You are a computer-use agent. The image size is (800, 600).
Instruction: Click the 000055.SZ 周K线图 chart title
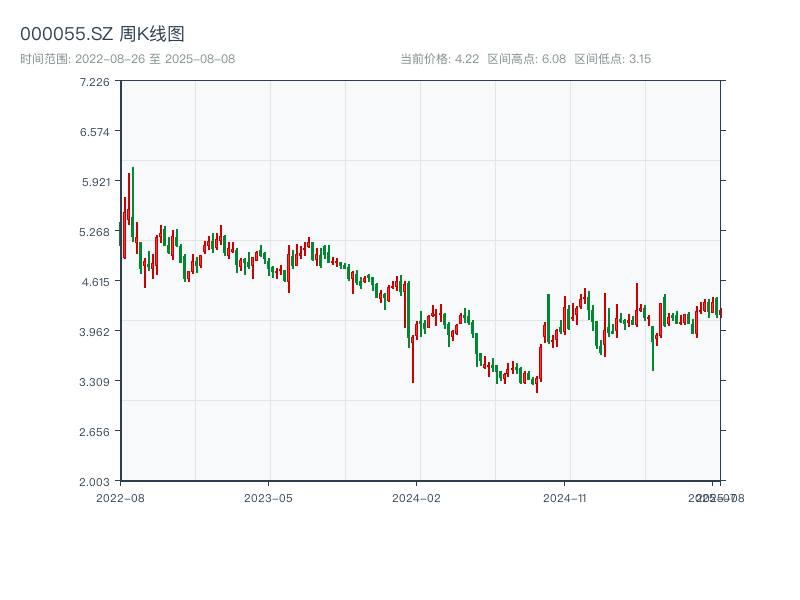(x=102, y=35)
